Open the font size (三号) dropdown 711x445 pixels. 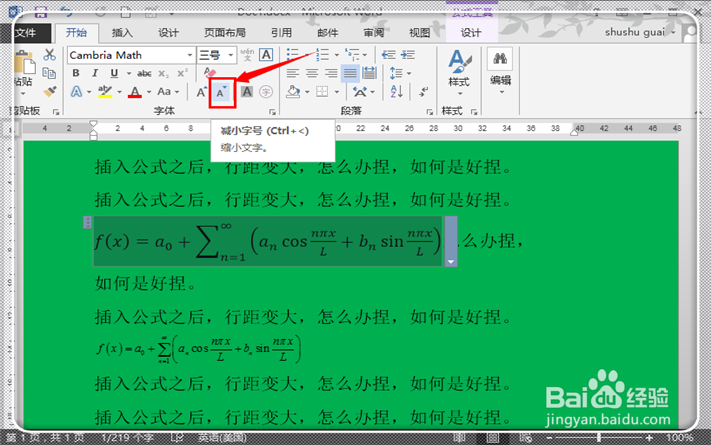231,55
